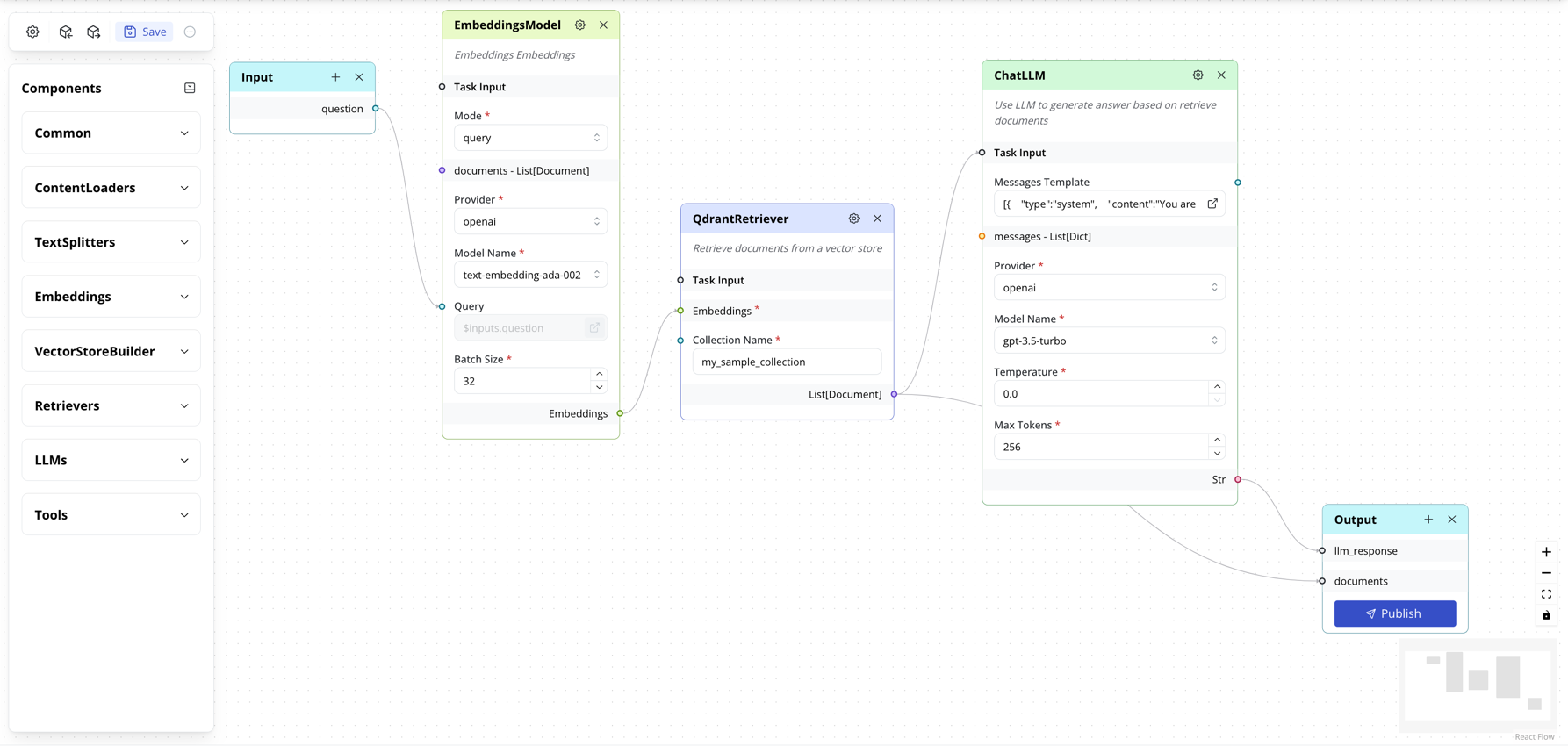This screenshot has height=746, width=1568.
Task: Expand the Embeddings category
Action: coord(111,297)
